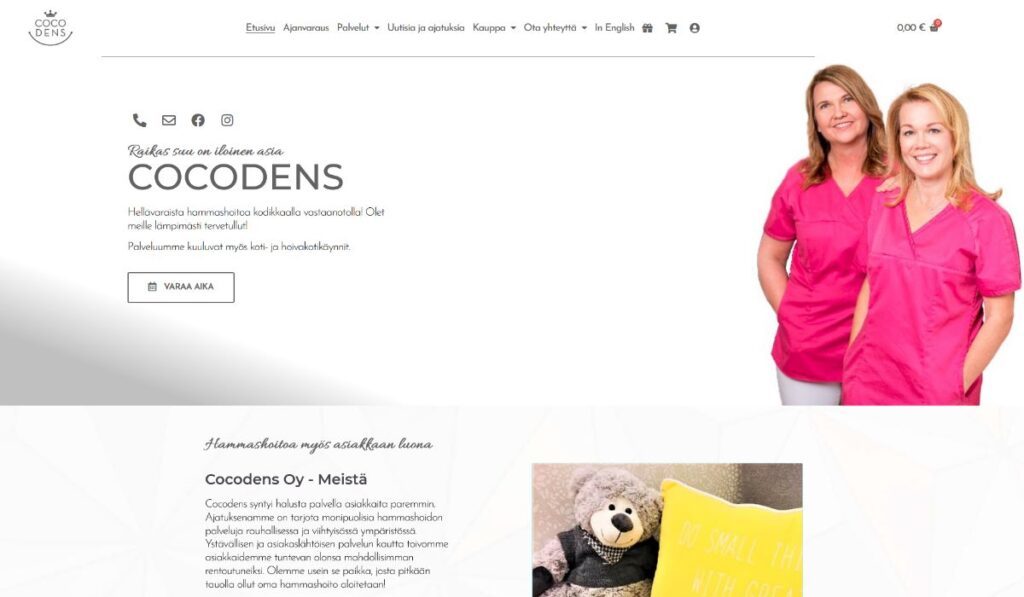Open the shopping cart icon in navigation

[671, 28]
